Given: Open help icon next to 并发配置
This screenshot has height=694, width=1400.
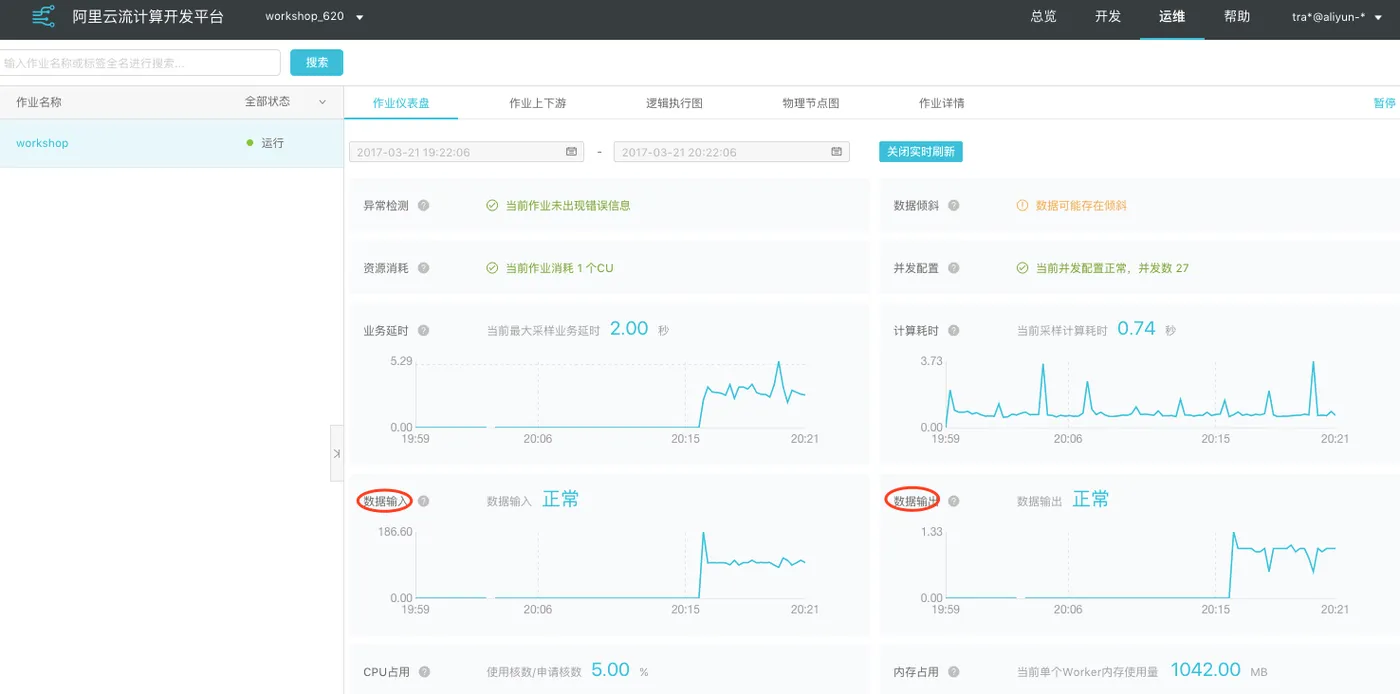Looking at the screenshot, I should pyautogui.click(x=954, y=268).
